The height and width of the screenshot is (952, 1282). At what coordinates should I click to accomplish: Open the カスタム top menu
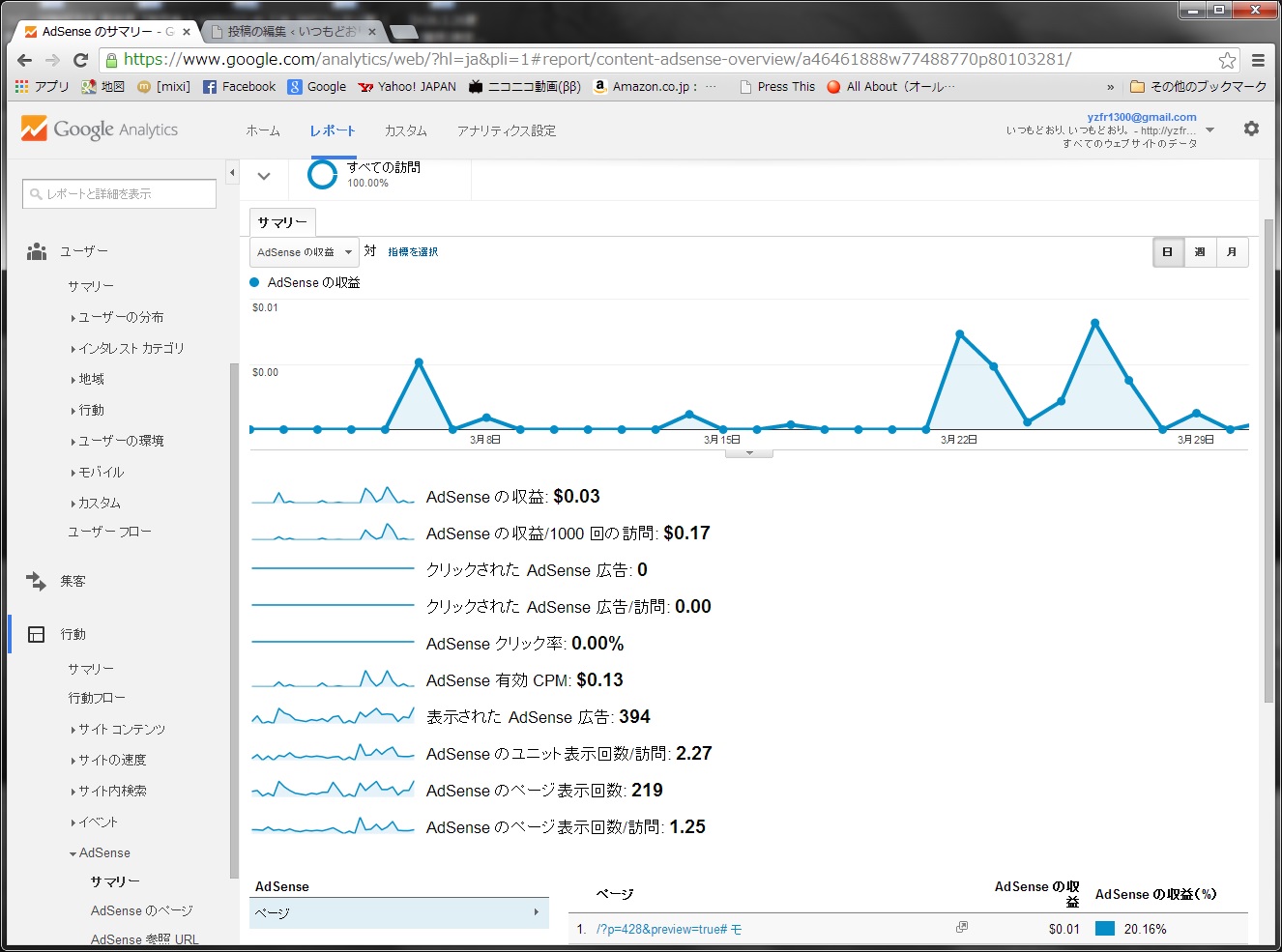pos(405,130)
